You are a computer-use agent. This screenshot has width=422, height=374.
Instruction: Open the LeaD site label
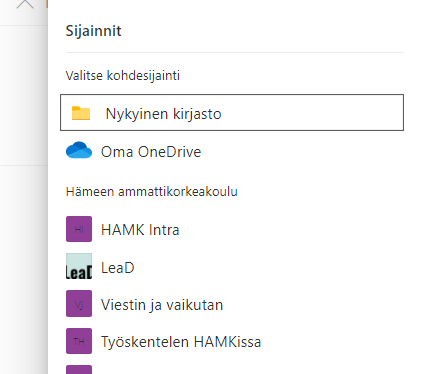[118, 268]
